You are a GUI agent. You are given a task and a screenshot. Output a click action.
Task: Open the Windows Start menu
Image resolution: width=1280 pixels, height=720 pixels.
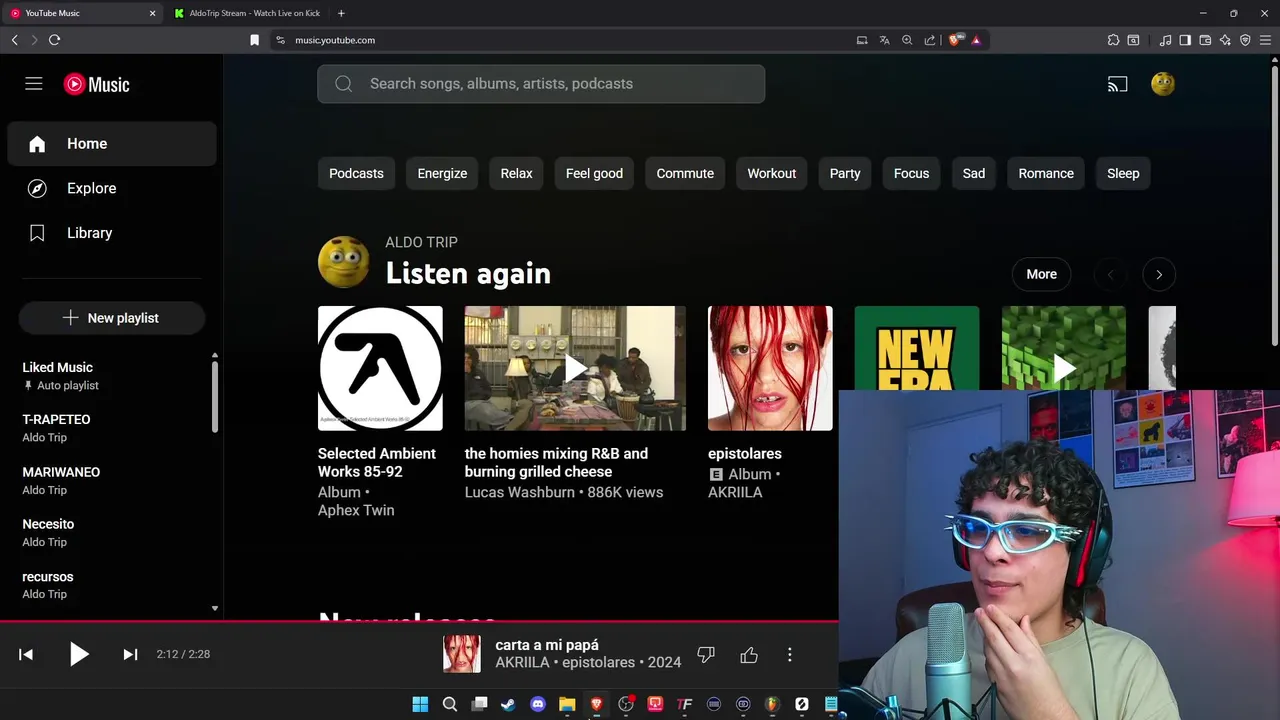click(420, 704)
